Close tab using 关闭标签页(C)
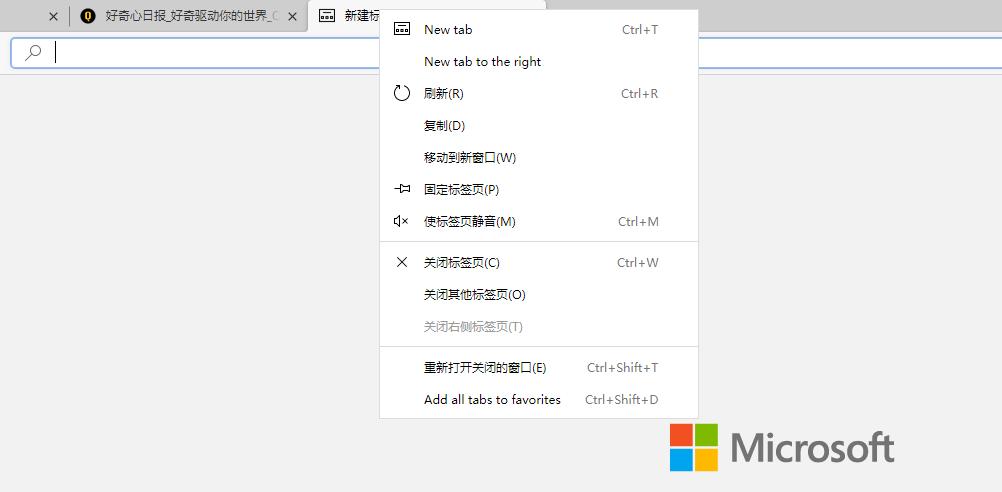1002x492 pixels. (539, 262)
